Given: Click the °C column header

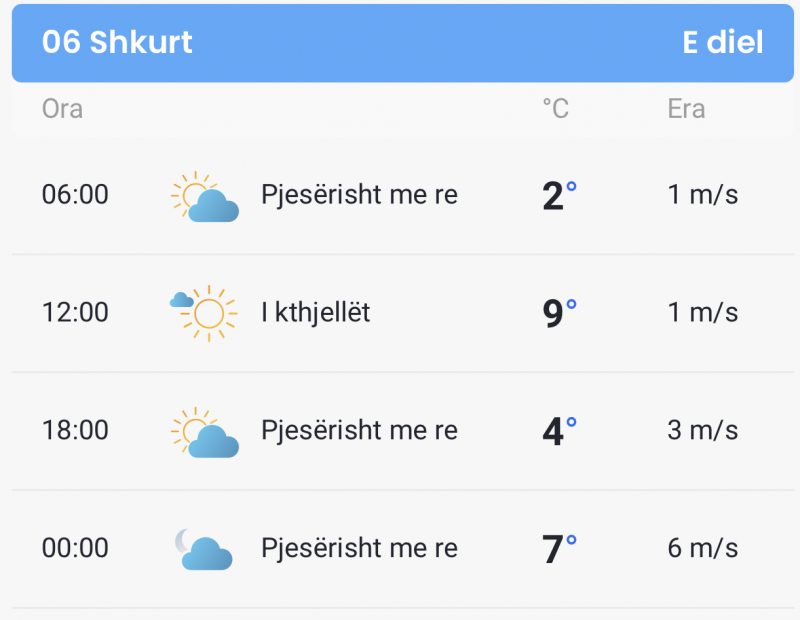Looking at the screenshot, I should [555, 109].
